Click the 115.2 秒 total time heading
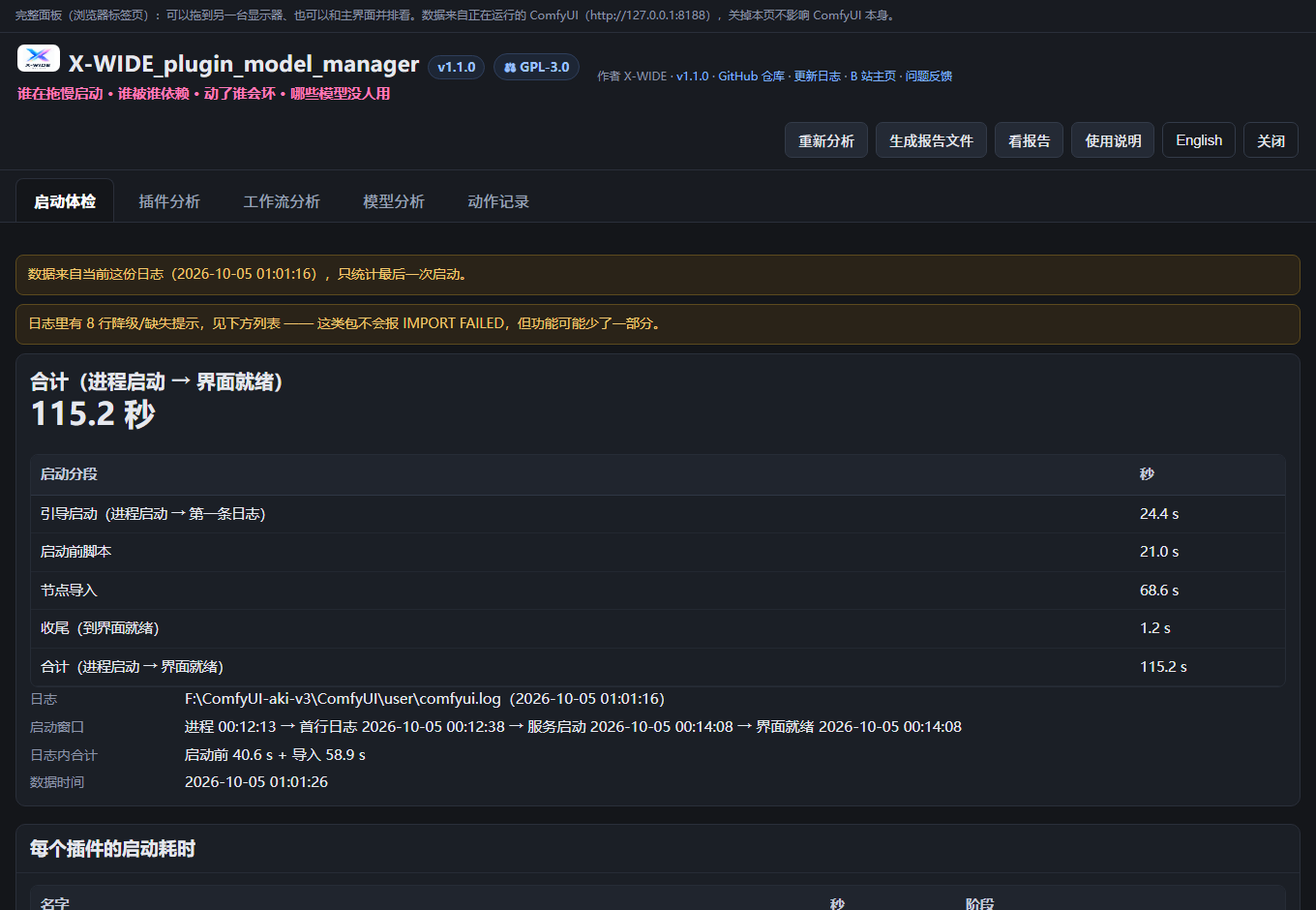The width and height of the screenshot is (1316, 910). point(93,414)
